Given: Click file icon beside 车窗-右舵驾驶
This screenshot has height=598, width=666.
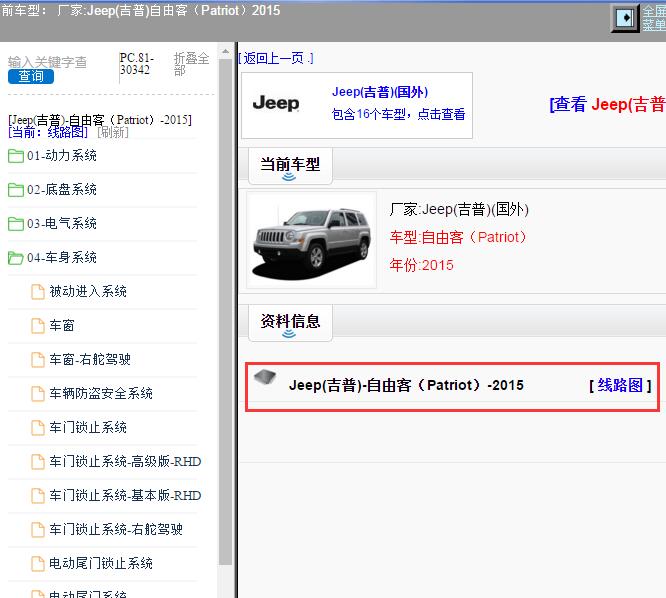Looking at the screenshot, I should [x=38, y=360].
